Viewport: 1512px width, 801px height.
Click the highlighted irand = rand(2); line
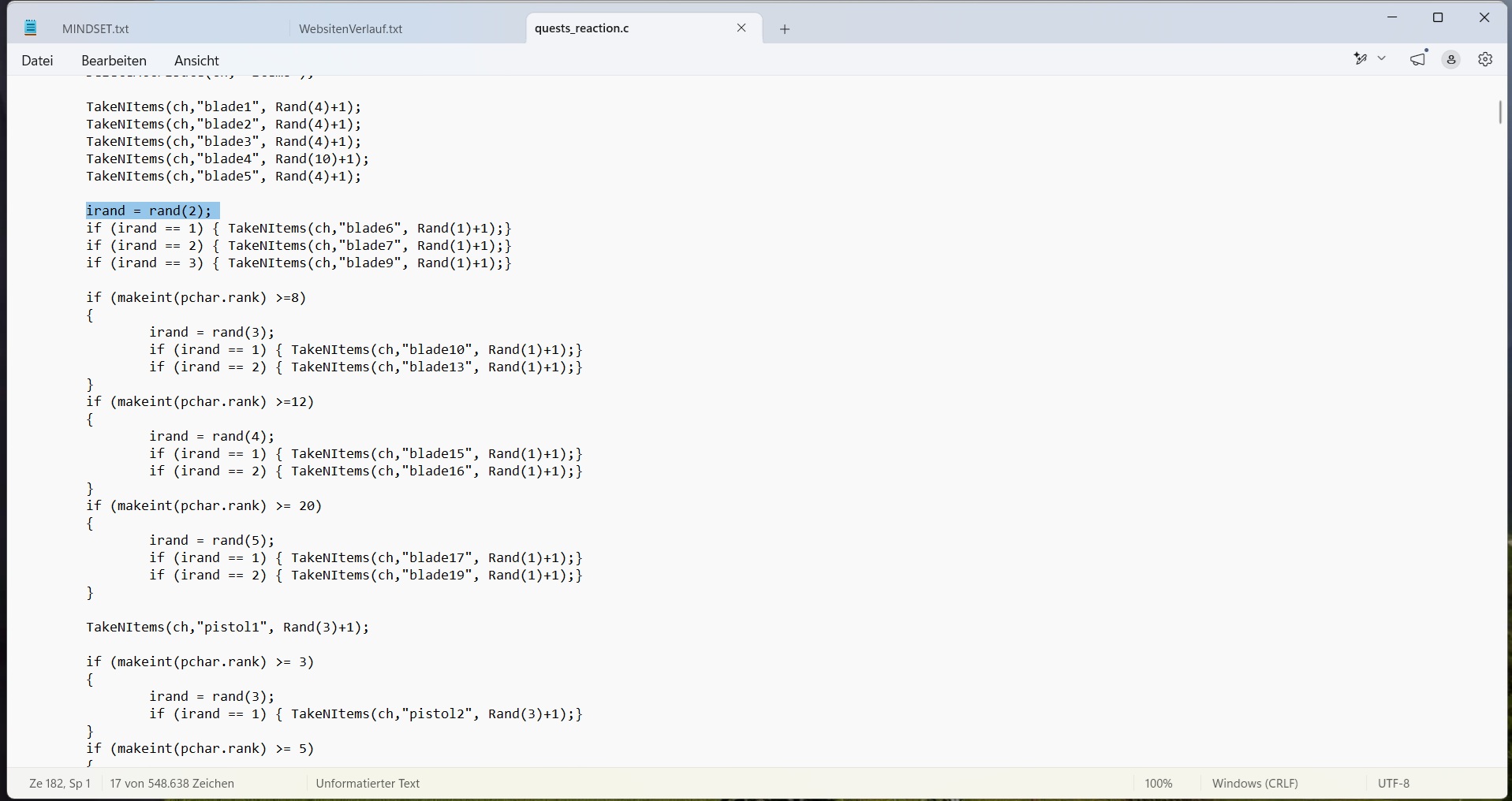tap(152, 210)
